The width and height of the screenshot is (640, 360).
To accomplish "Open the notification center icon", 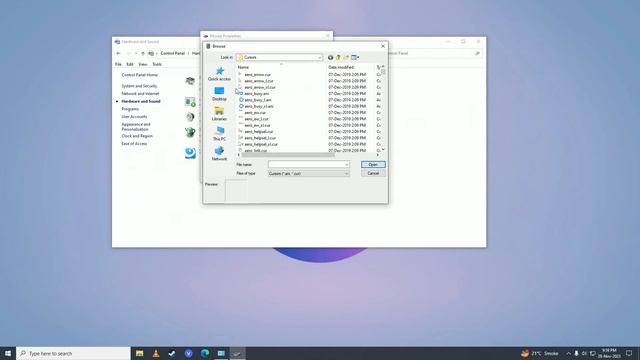I will pyautogui.click(x=629, y=353).
